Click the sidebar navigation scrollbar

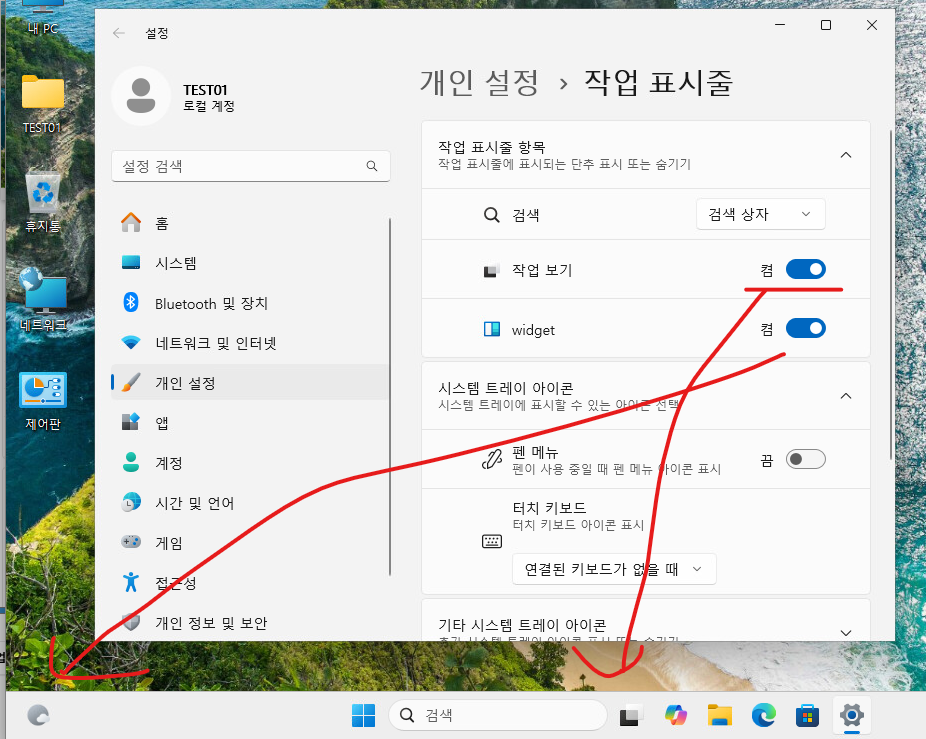[390, 396]
